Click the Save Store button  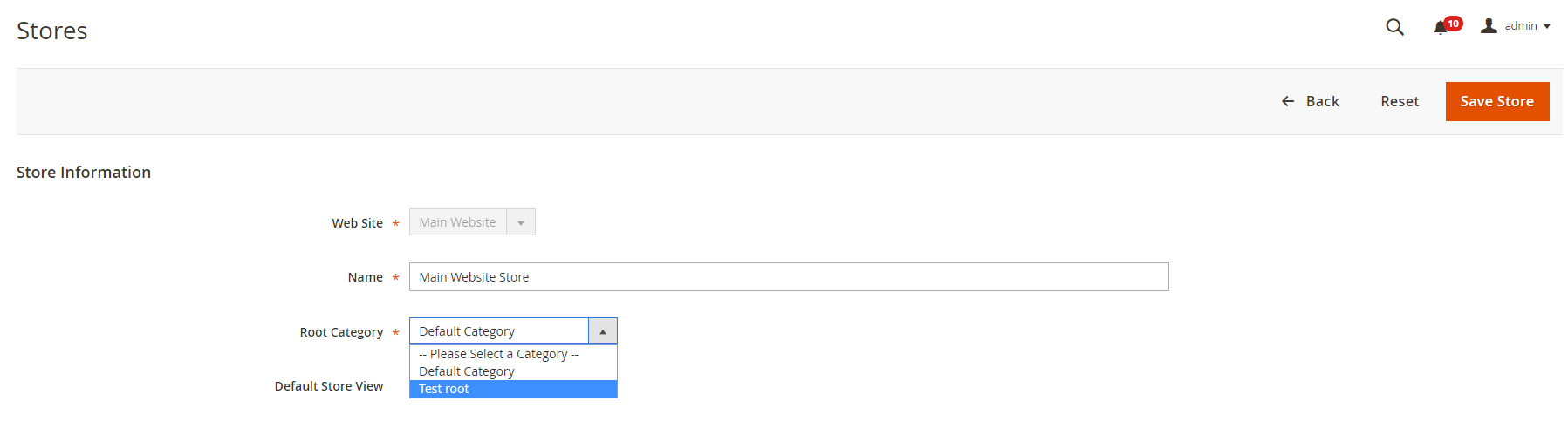[1497, 101]
